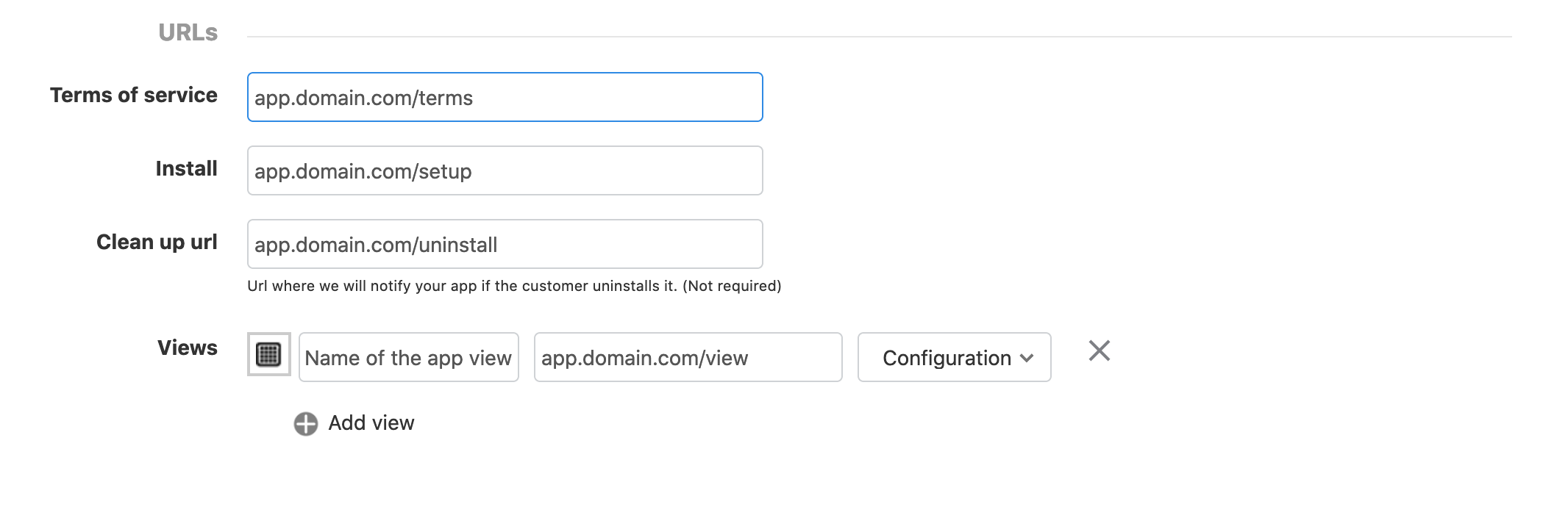1568x507 pixels.
Task: Focus the Terms of service field
Action: (505, 97)
